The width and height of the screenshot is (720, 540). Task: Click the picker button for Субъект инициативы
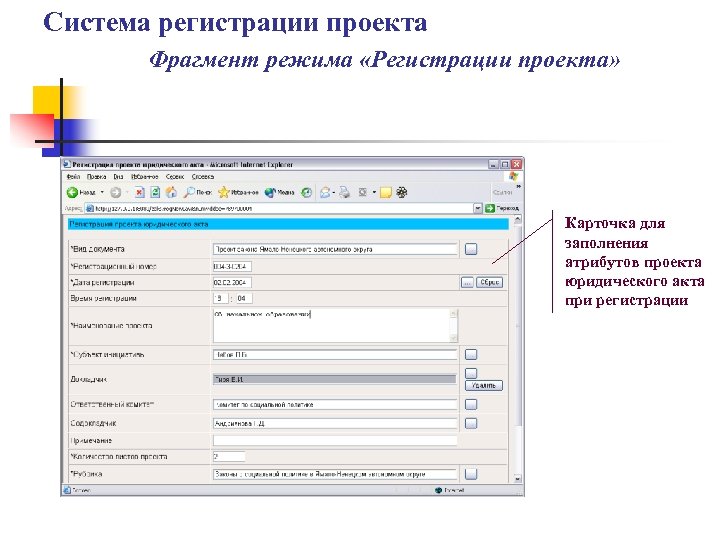point(471,354)
